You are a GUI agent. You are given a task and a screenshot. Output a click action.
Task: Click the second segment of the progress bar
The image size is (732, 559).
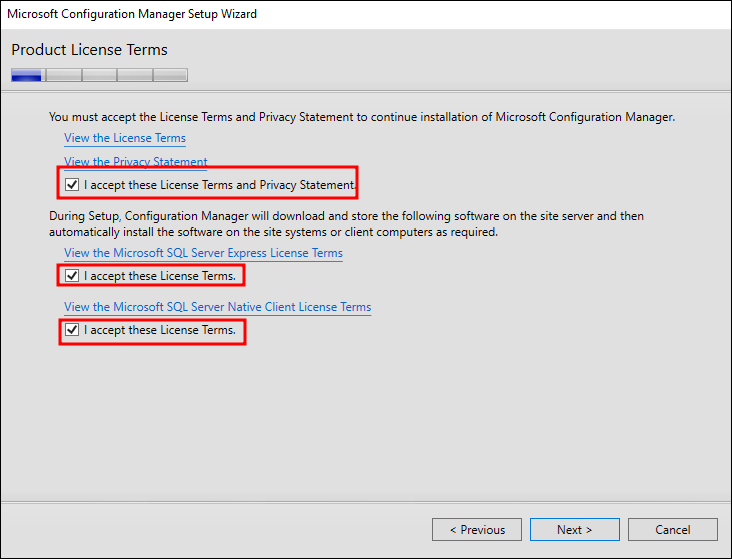pyautogui.click(x=63, y=75)
